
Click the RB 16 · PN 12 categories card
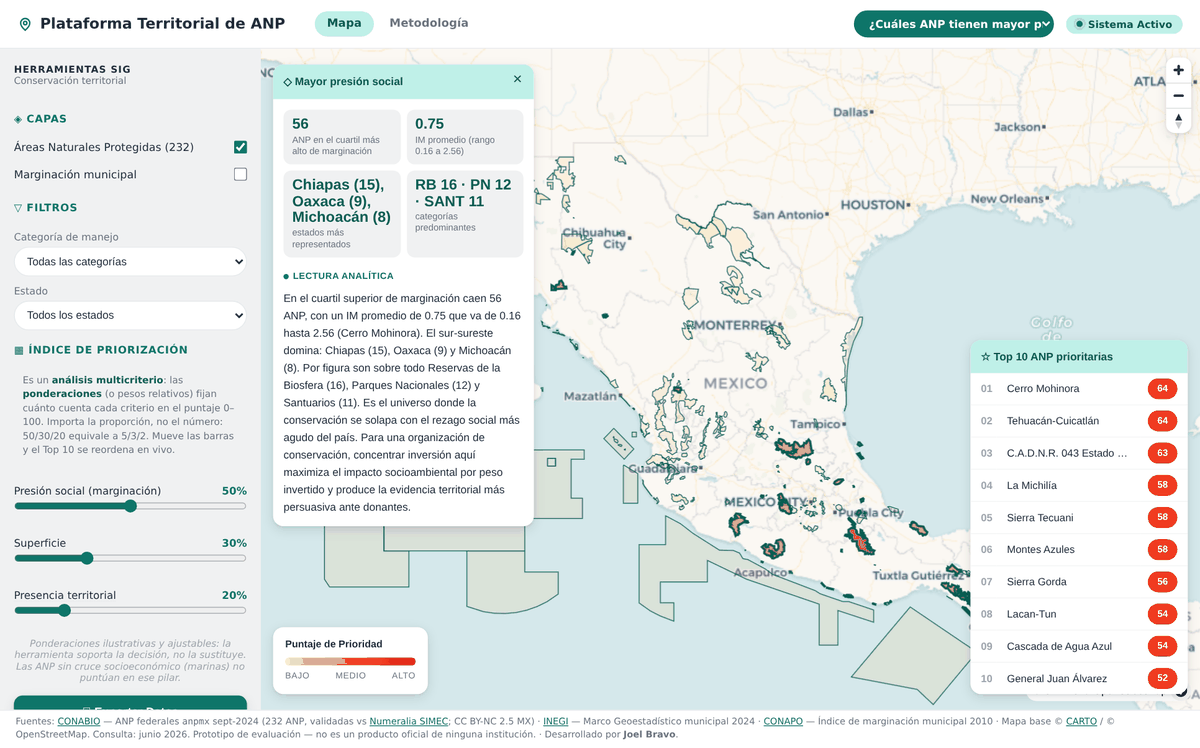464,214
